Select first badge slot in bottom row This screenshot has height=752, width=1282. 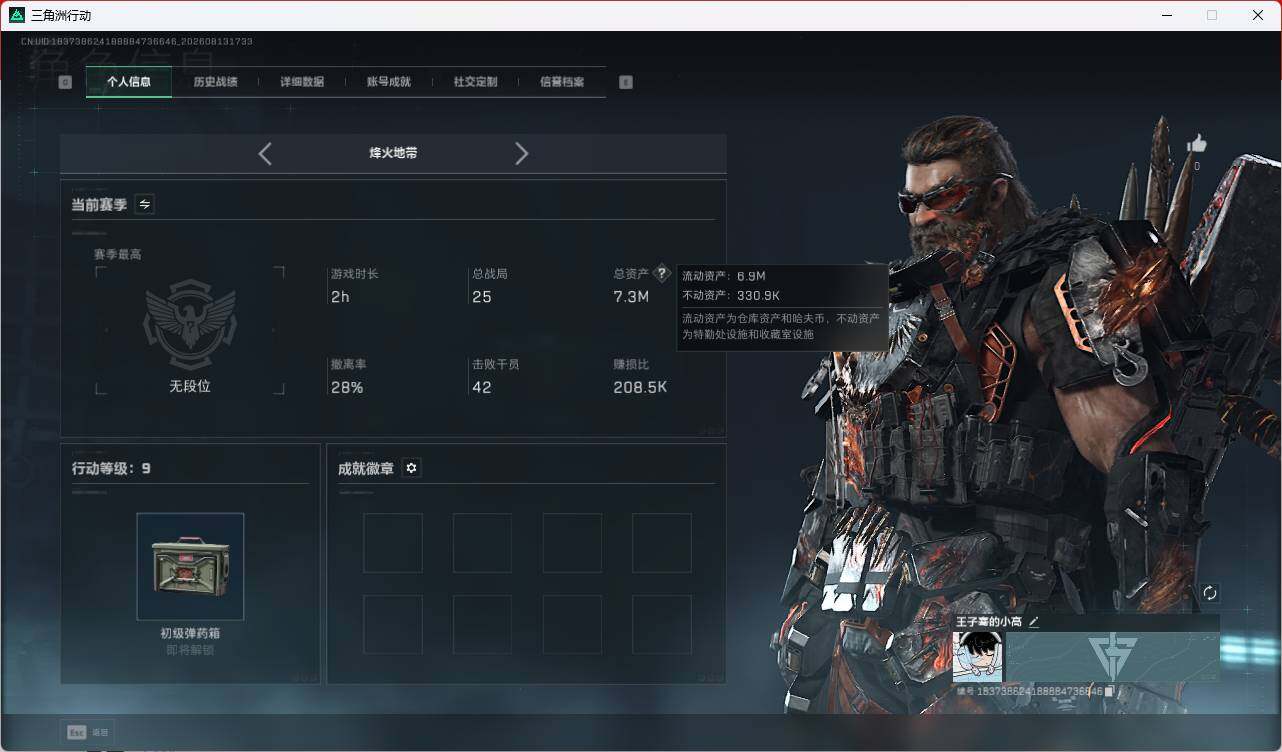pos(392,625)
